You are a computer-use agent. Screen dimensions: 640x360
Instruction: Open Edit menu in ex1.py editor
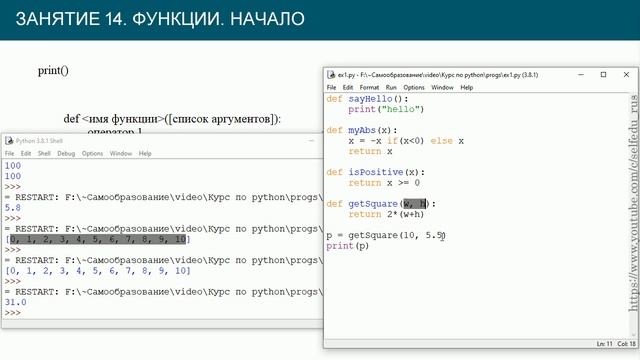point(348,87)
